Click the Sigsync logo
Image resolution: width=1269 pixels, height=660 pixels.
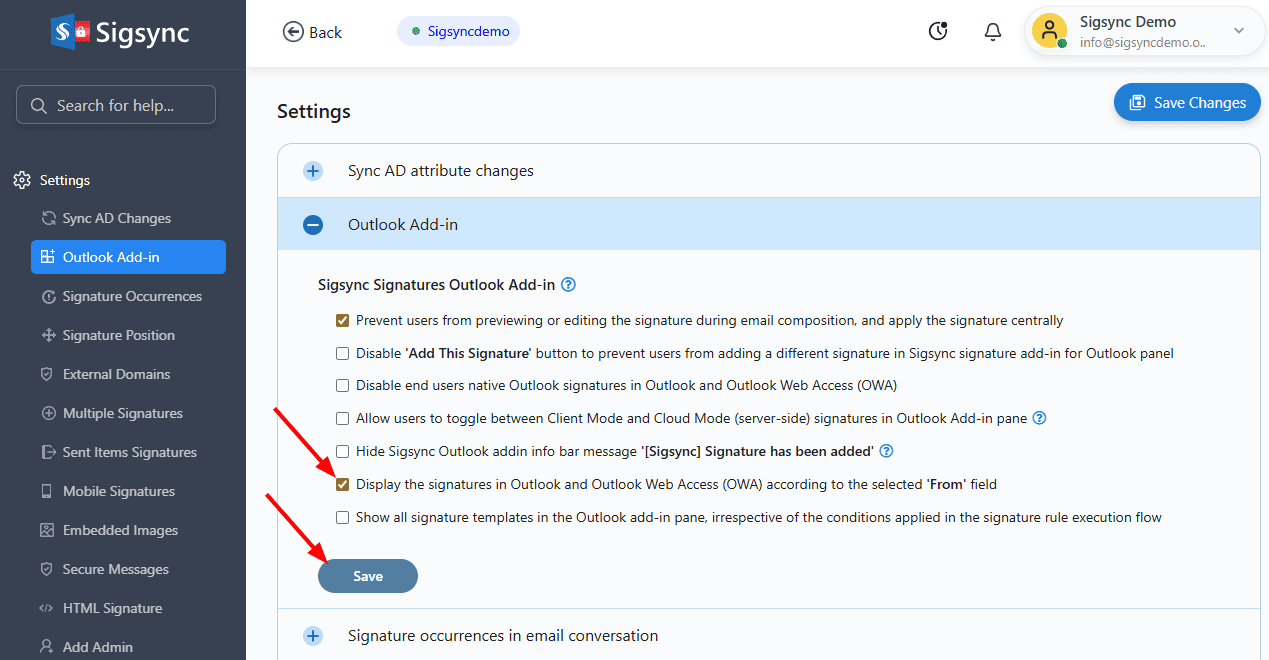(120, 33)
